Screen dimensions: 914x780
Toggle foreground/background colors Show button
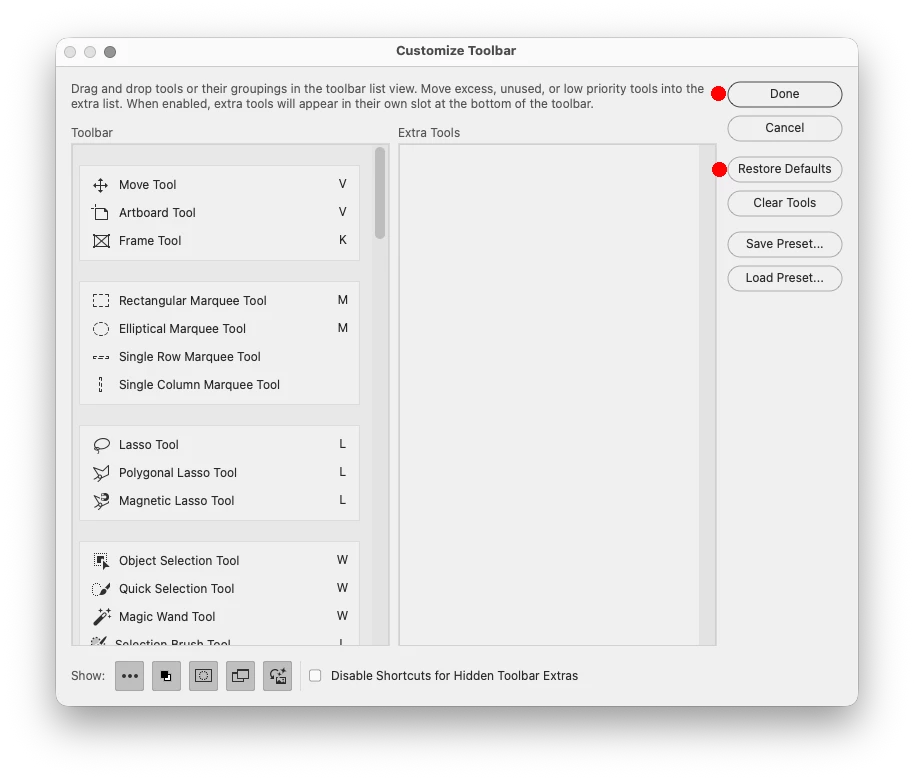[166, 676]
